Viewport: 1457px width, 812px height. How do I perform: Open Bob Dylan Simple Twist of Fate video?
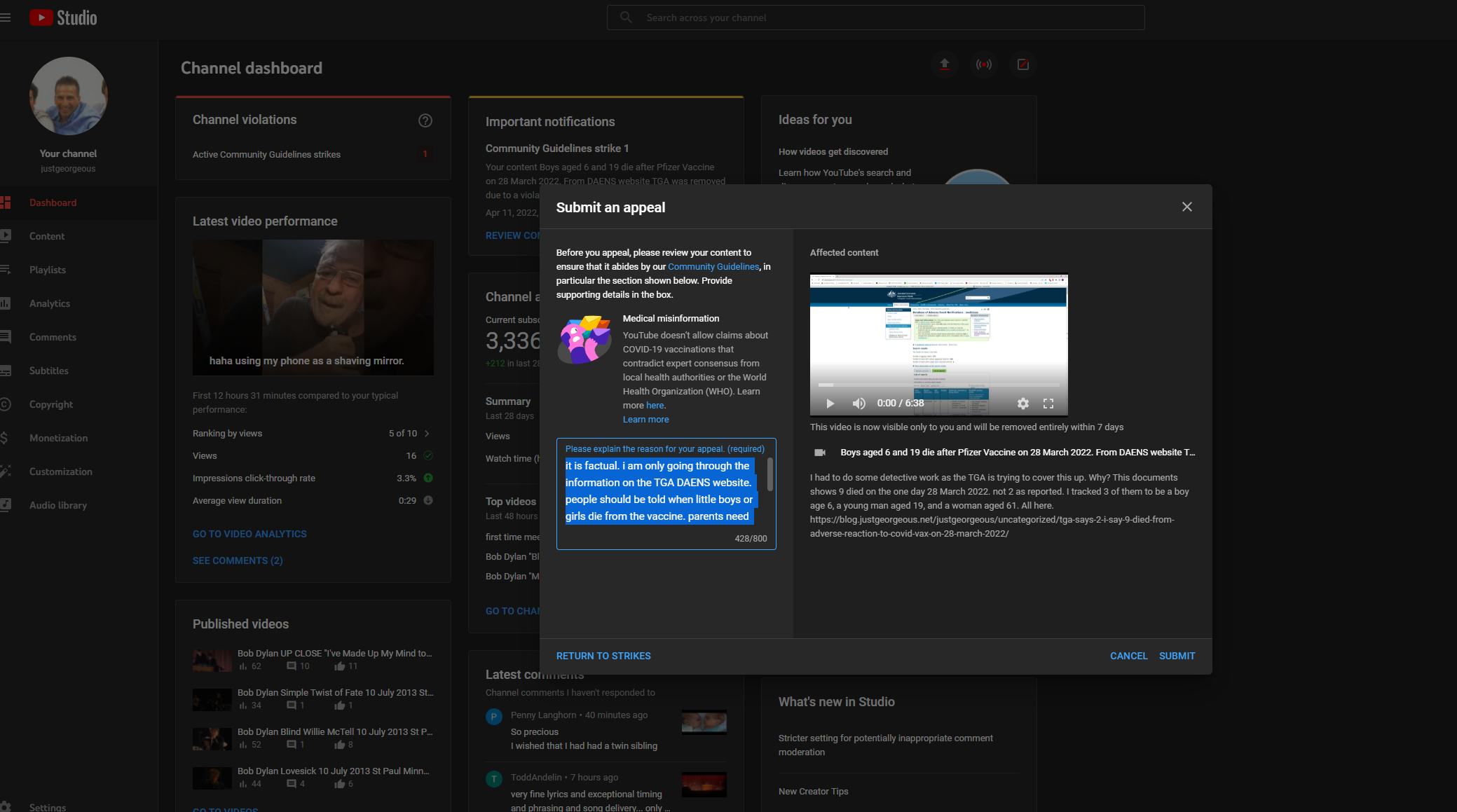(x=212, y=699)
